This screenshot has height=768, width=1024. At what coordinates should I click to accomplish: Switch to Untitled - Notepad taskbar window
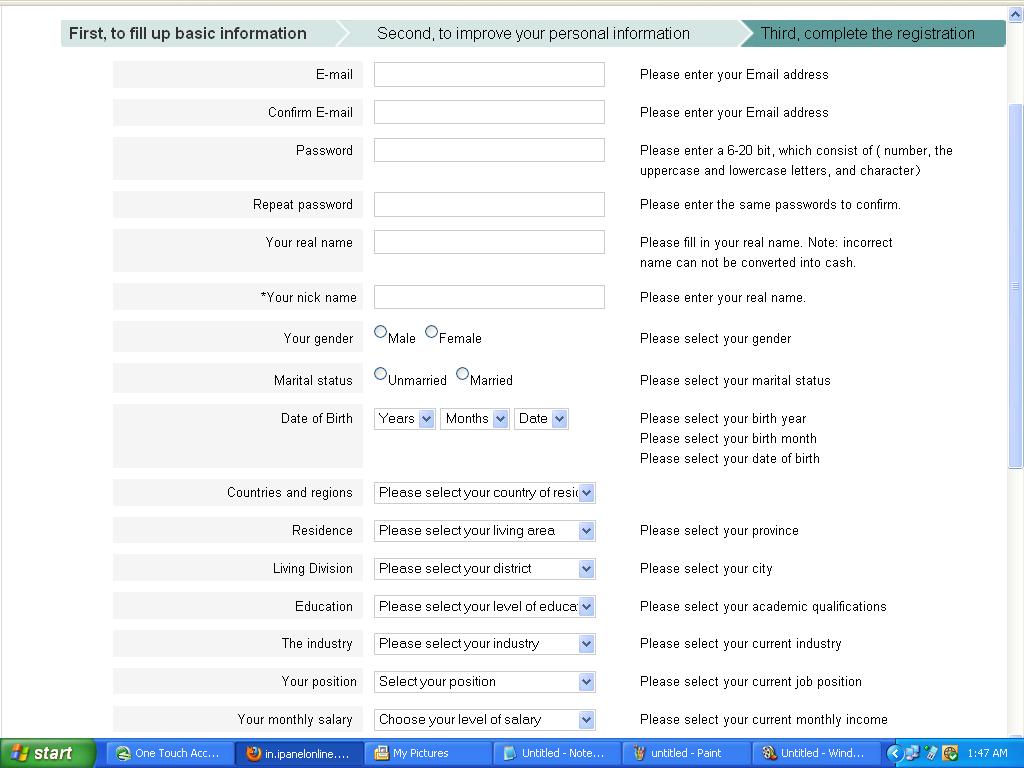pos(556,754)
